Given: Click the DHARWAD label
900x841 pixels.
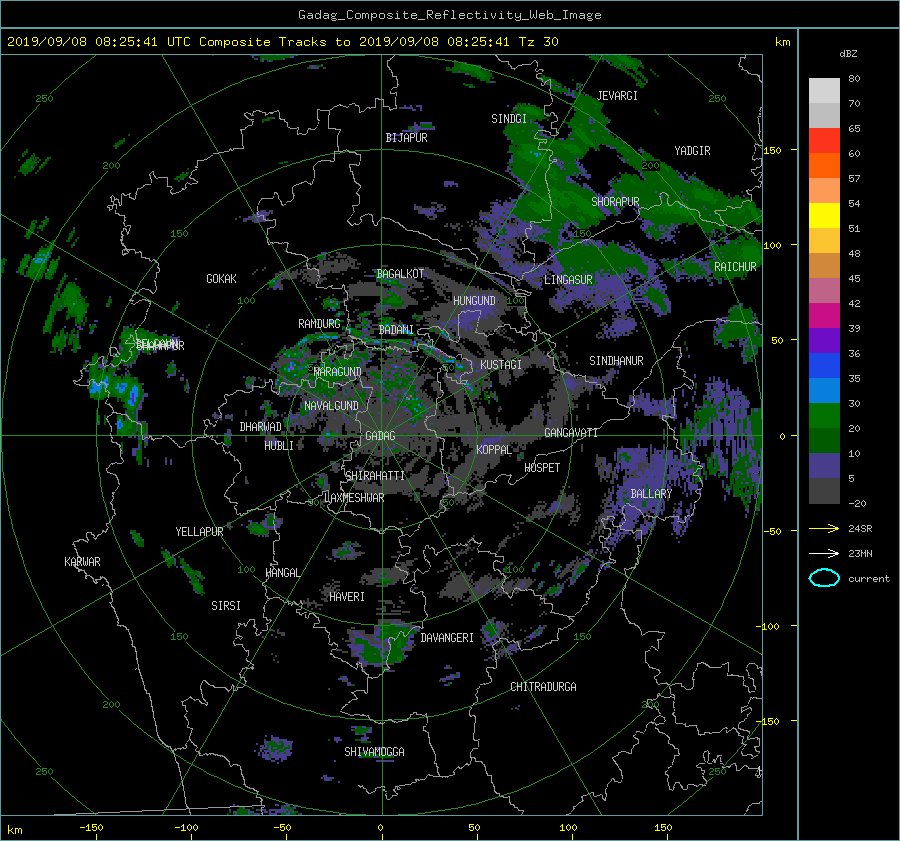Looking at the screenshot, I should pos(261,427).
